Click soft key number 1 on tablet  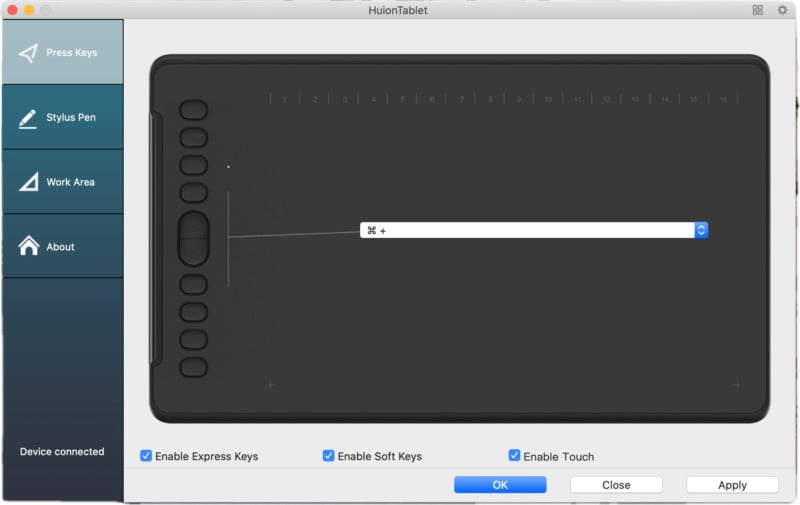(285, 99)
